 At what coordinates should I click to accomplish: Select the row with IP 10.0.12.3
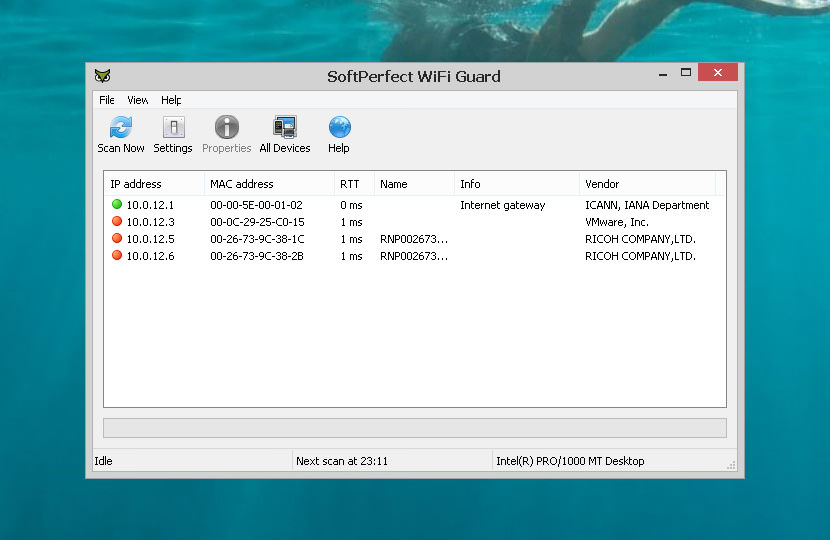pyautogui.click(x=414, y=222)
